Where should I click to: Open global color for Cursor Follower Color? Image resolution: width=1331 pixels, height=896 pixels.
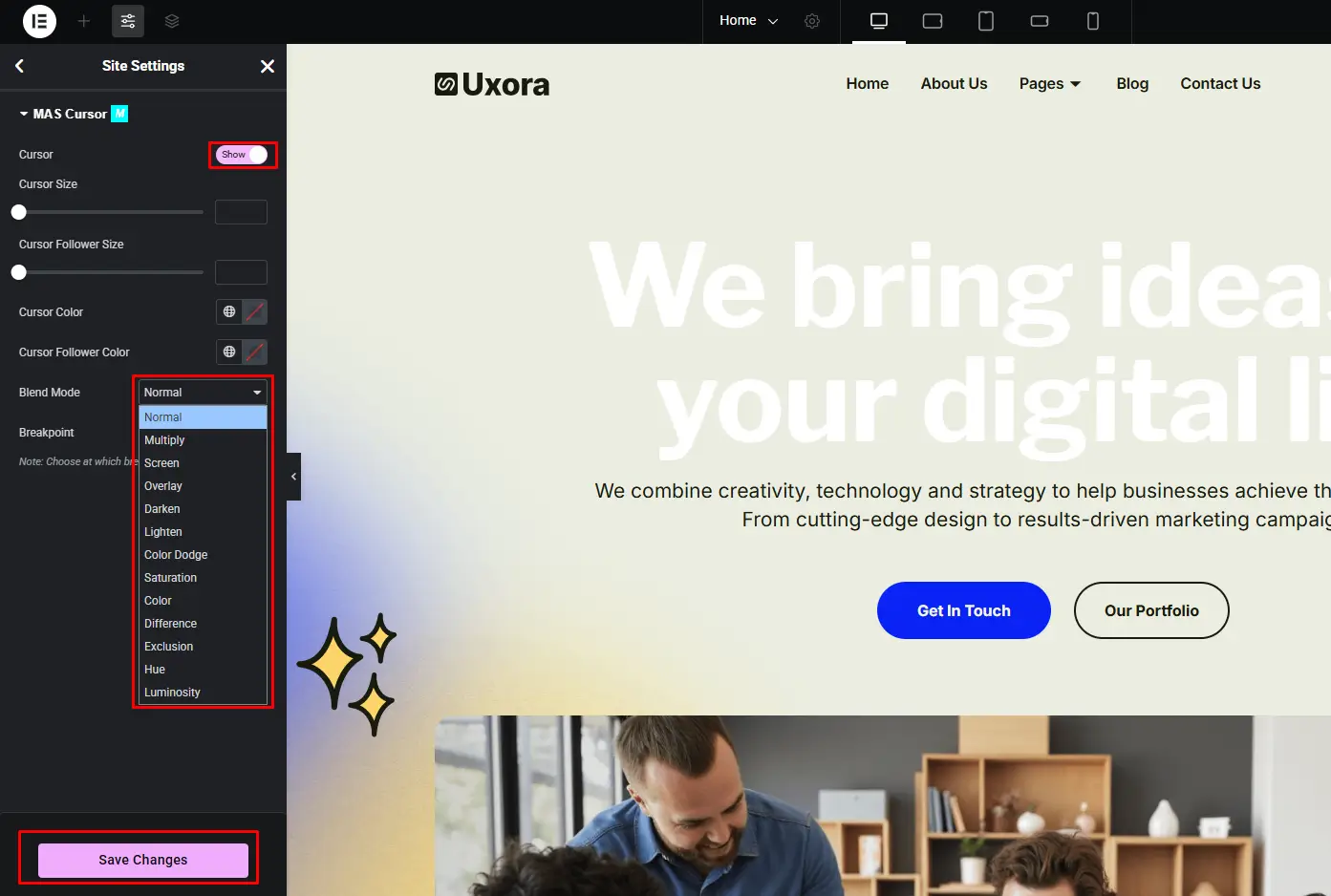(229, 352)
